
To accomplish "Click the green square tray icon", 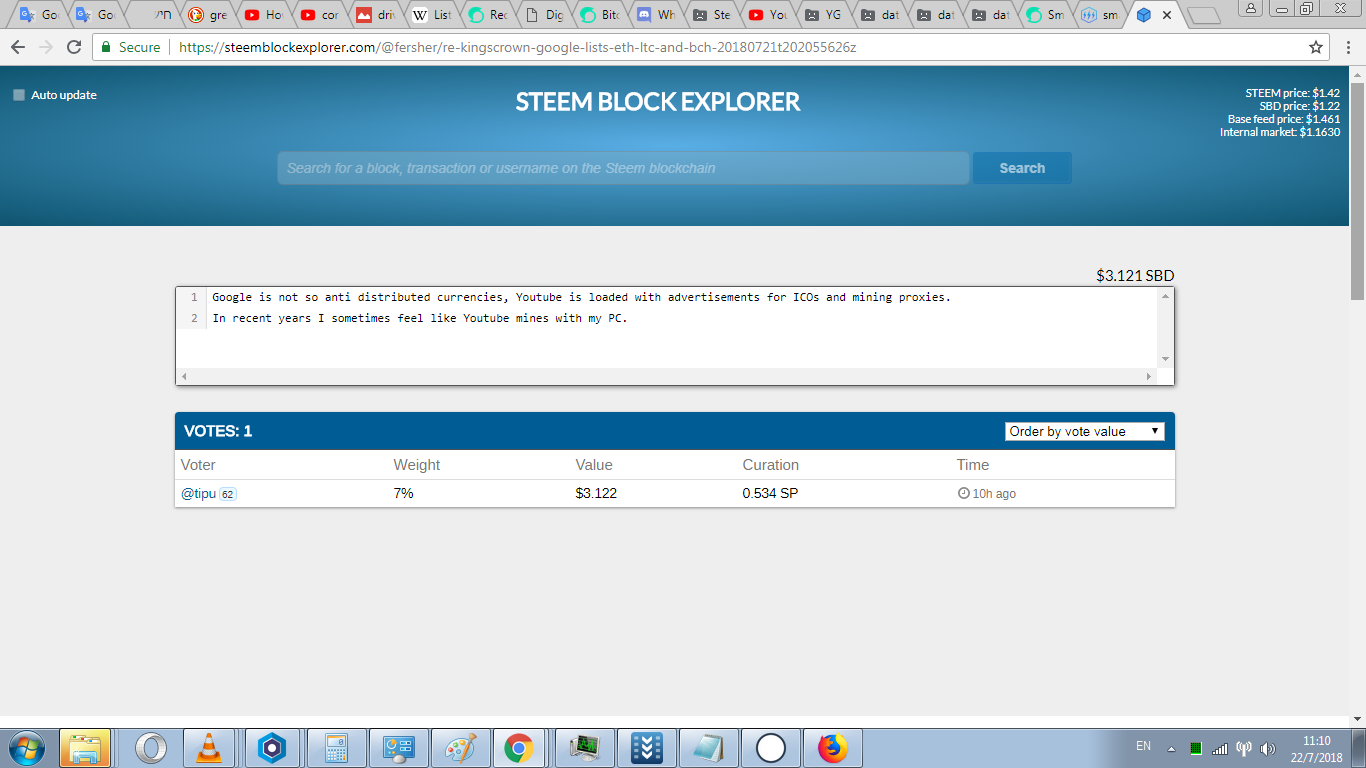I will click(1195, 748).
